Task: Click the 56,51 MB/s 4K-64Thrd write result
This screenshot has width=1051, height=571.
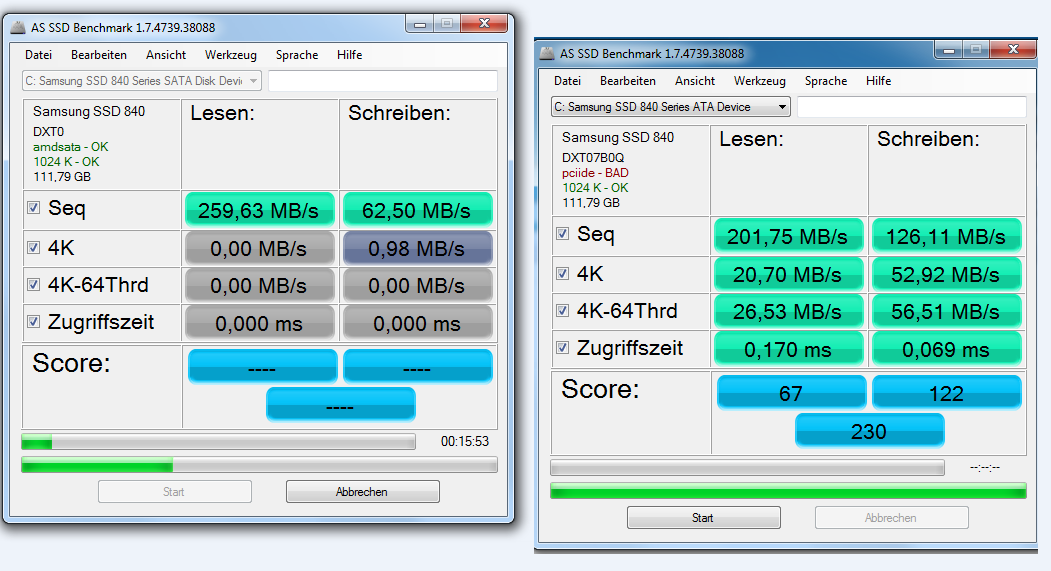Action: click(x=946, y=312)
